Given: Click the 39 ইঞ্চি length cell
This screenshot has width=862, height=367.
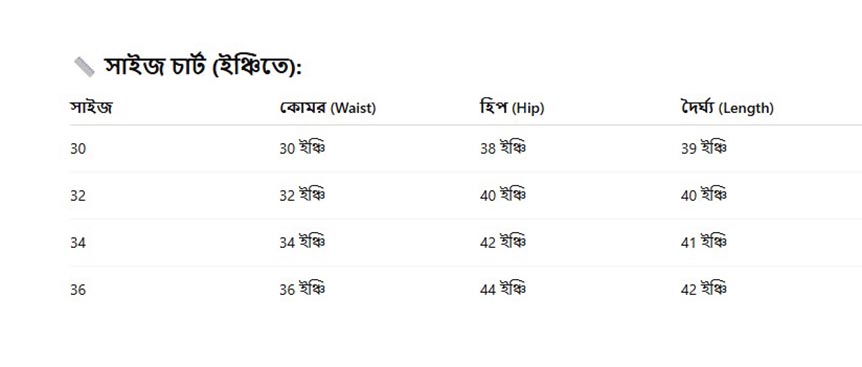Looking at the screenshot, I should 704,148.
